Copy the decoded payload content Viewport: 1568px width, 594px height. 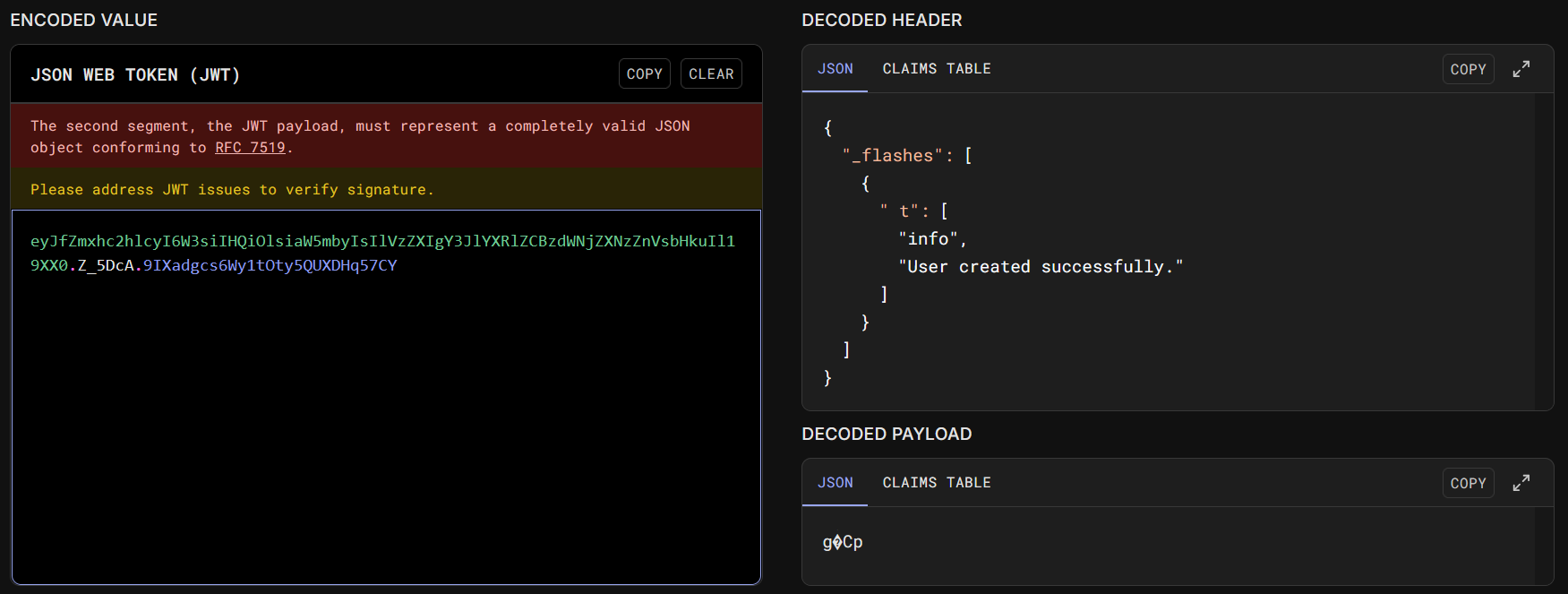pyautogui.click(x=1468, y=483)
